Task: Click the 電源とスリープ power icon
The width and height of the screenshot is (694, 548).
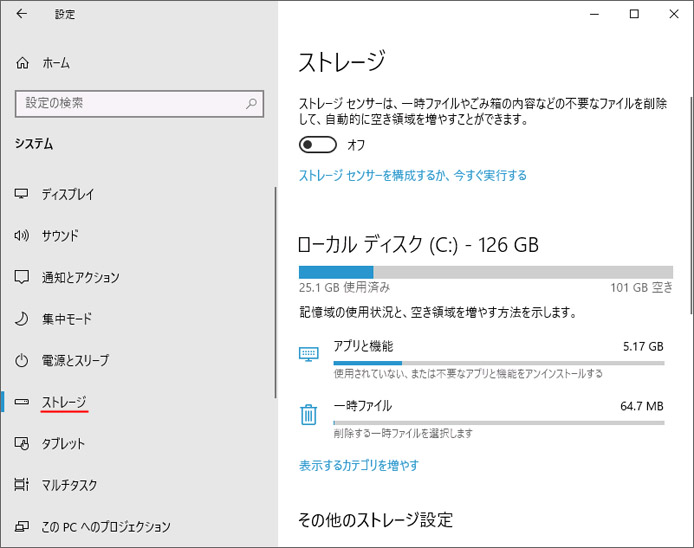Action: coord(22,360)
